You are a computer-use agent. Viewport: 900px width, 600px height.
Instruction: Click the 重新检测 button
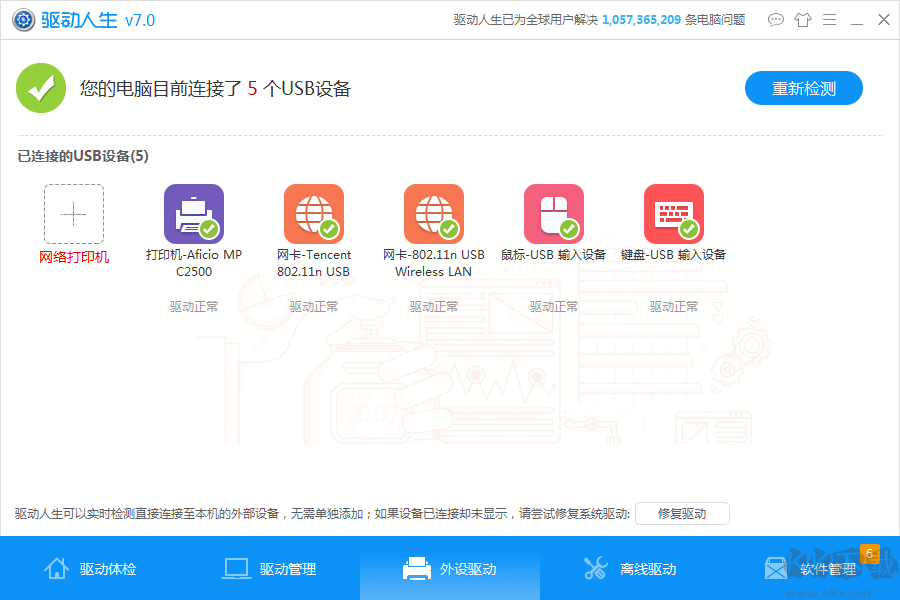tap(804, 88)
